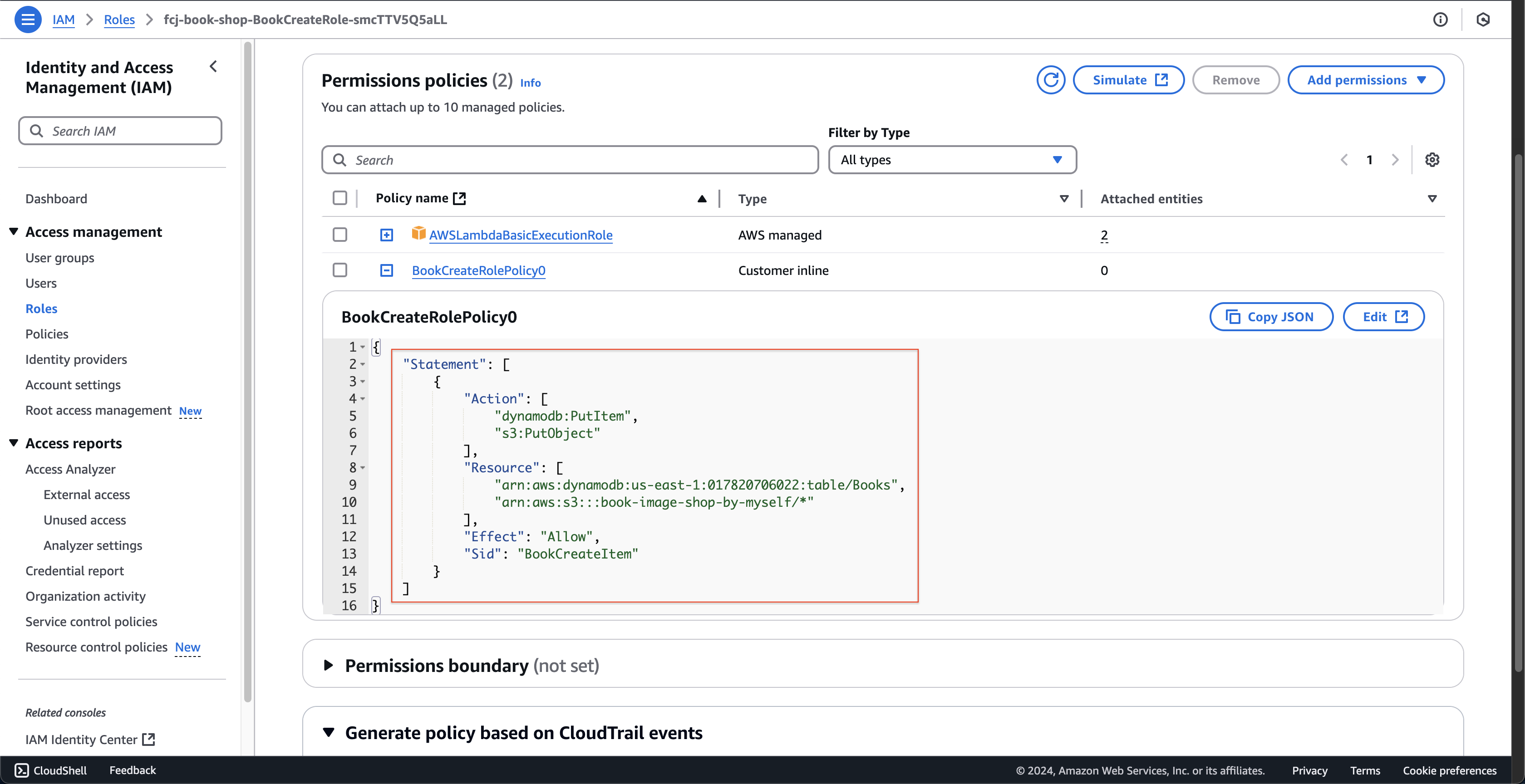
Task: Open Root access management page
Action: tap(98, 411)
